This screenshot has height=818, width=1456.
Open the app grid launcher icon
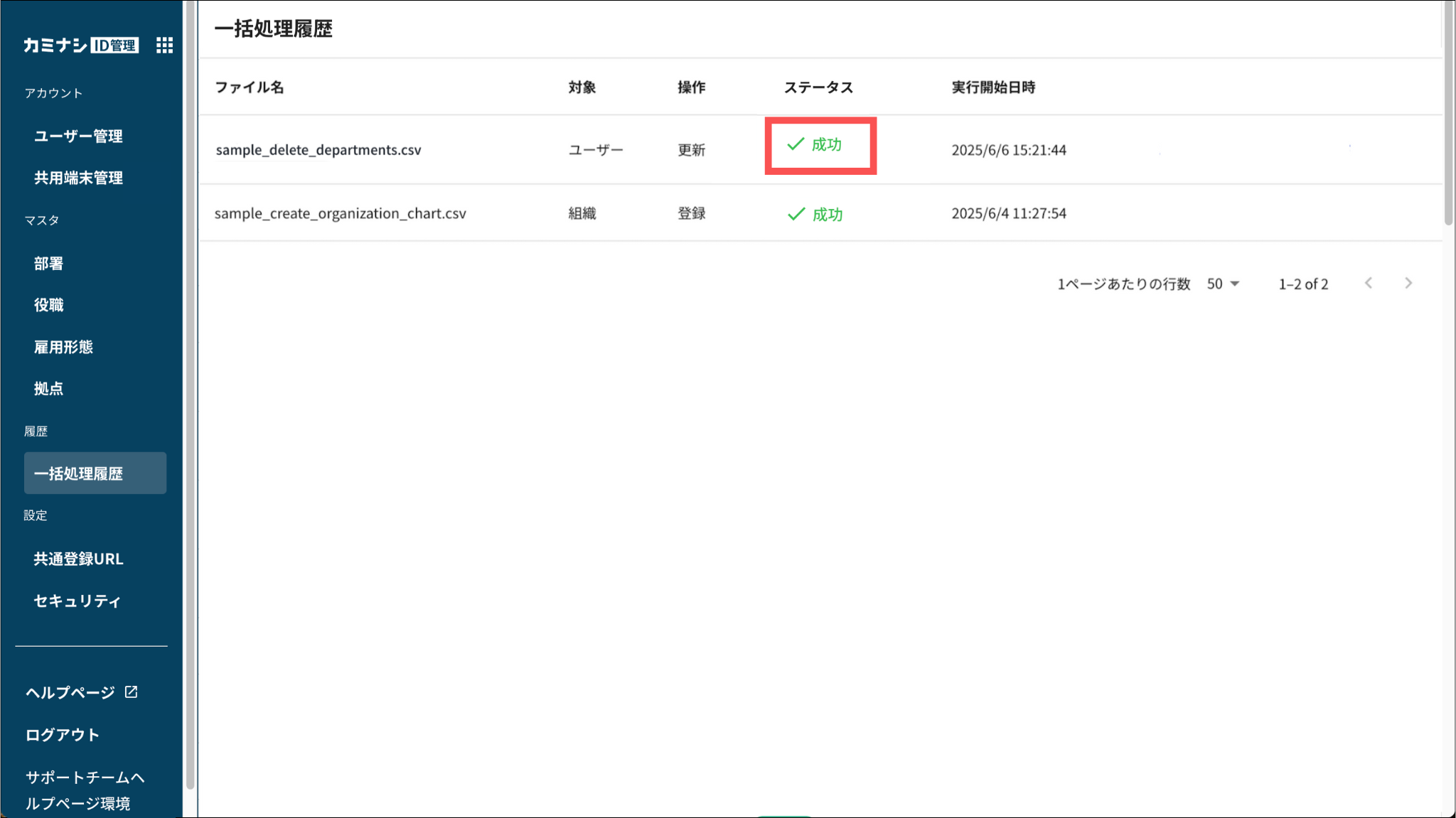[164, 45]
